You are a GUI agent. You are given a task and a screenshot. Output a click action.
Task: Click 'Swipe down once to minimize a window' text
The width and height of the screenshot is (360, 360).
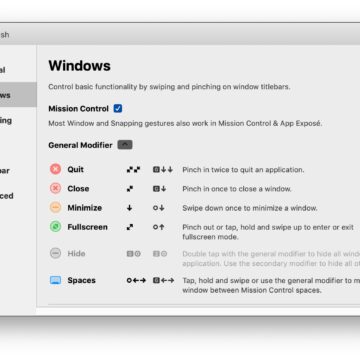250,208
